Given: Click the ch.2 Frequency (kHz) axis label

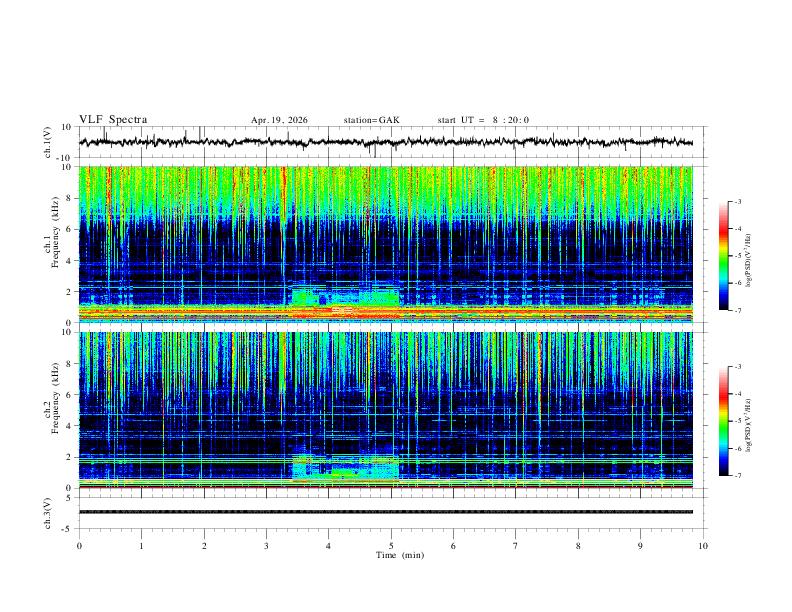Looking at the screenshot, I should tap(51, 410).
